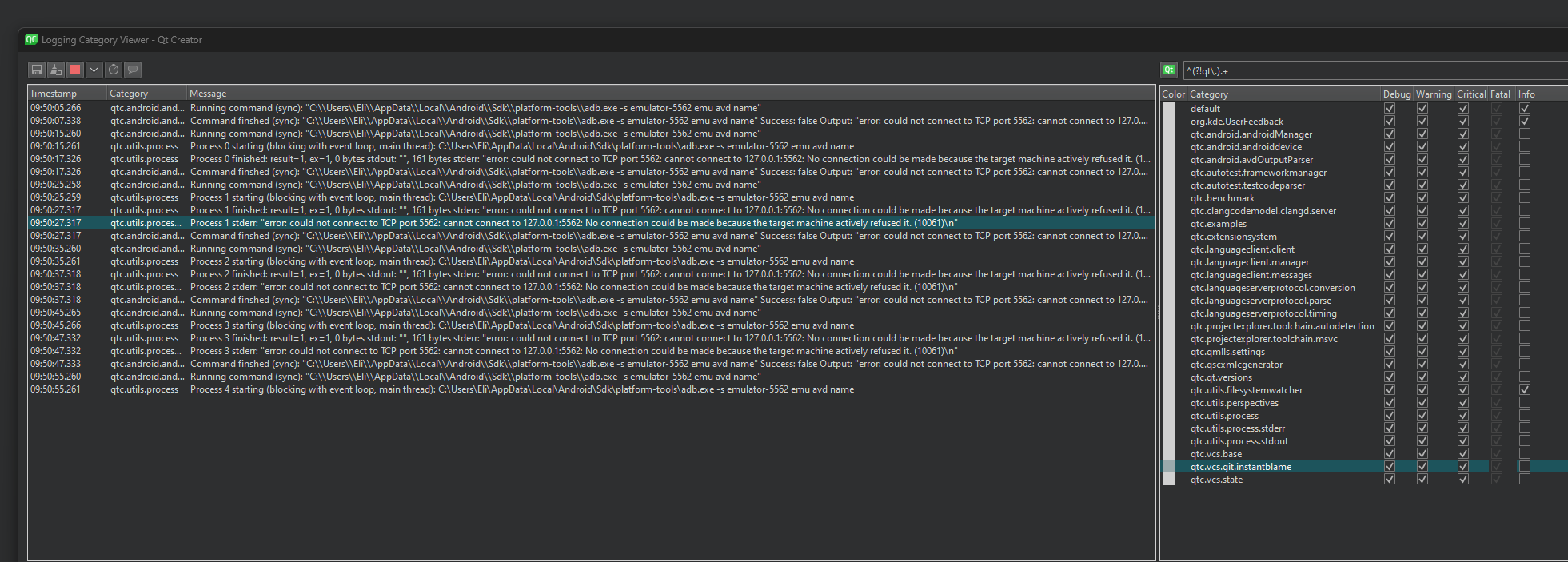Click the Debug column header
The width and height of the screenshot is (1568, 562).
1398,94
